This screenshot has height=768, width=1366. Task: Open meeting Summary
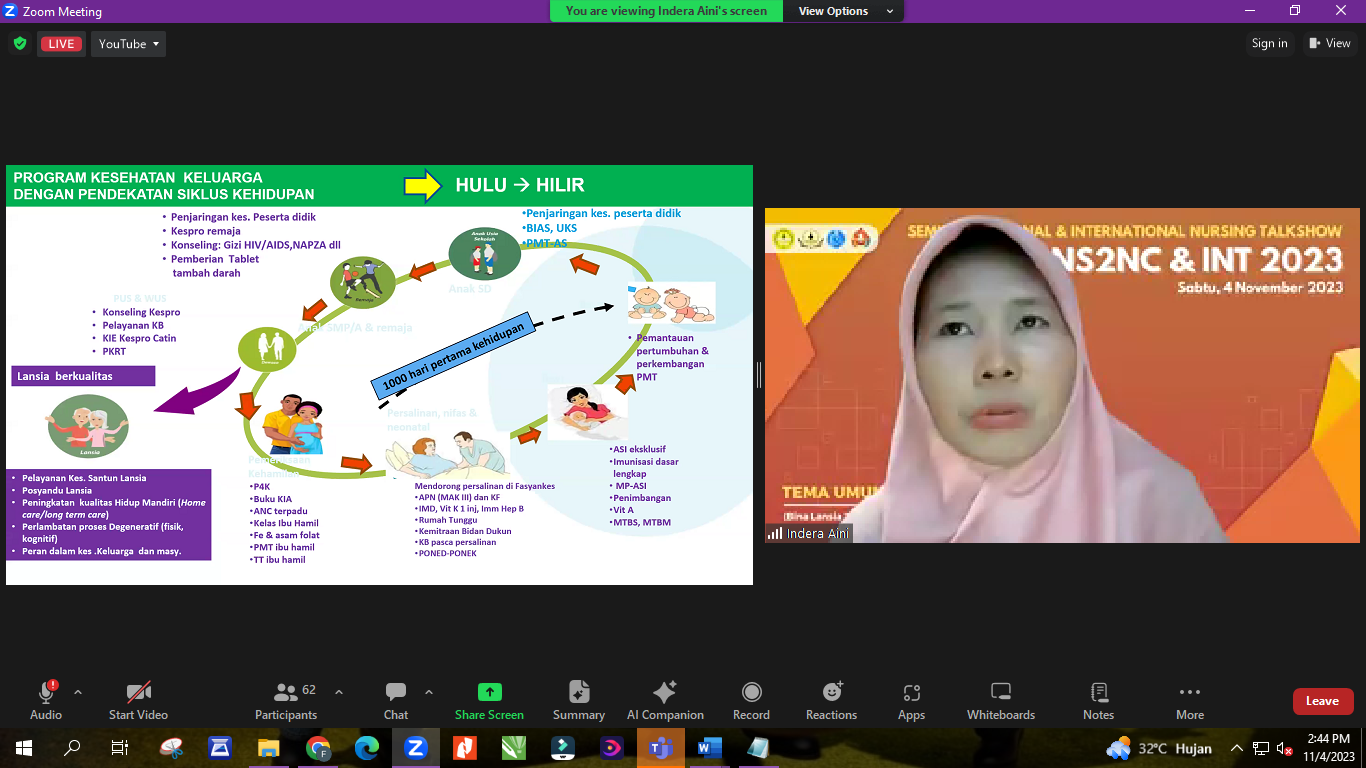click(578, 700)
